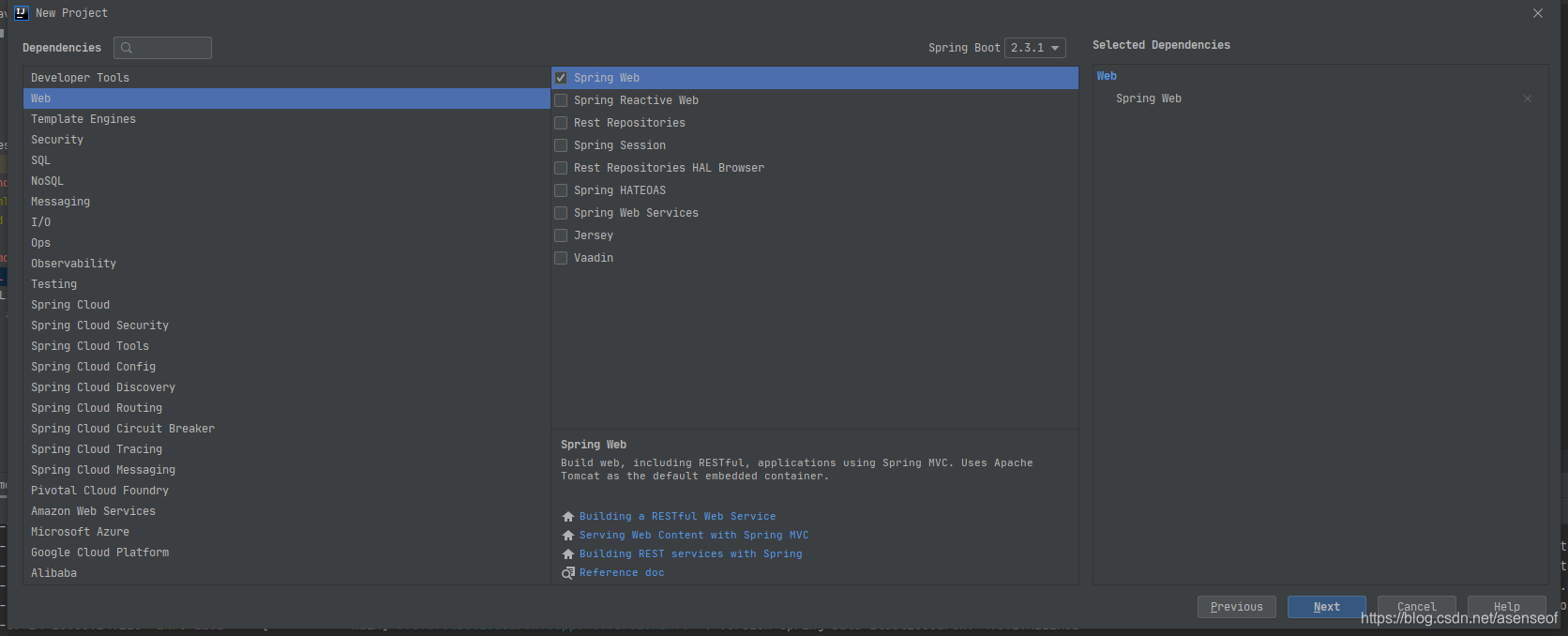Go to the Previous wizard step
Viewport: 1568px width, 636px height.
[1237, 607]
